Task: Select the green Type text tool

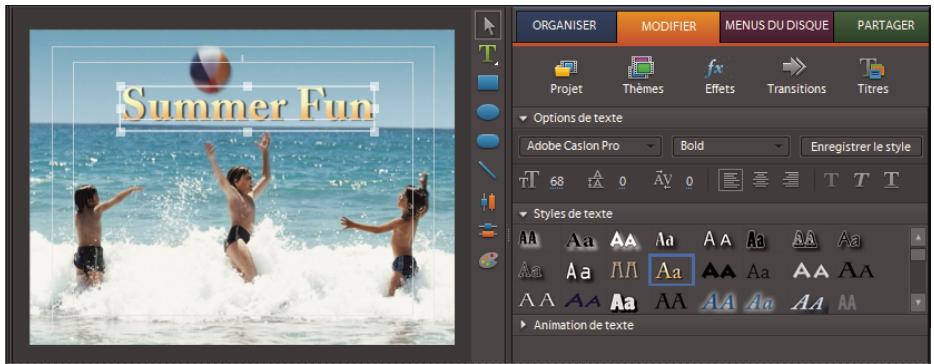Action: tap(488, 54)
